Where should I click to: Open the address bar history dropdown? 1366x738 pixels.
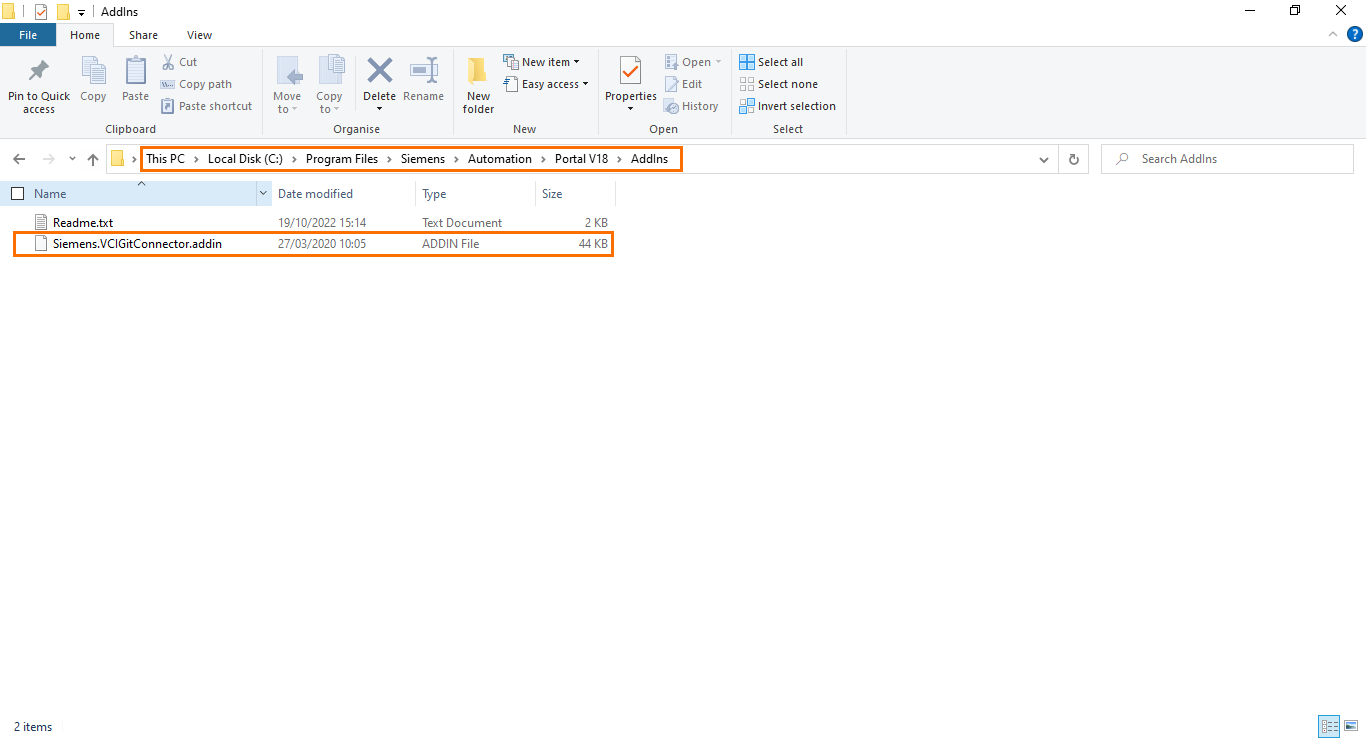coord(1043,158)
